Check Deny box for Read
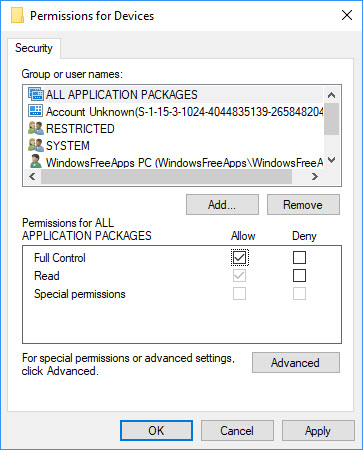The image size is (363, 450). (x=299, y=276)
